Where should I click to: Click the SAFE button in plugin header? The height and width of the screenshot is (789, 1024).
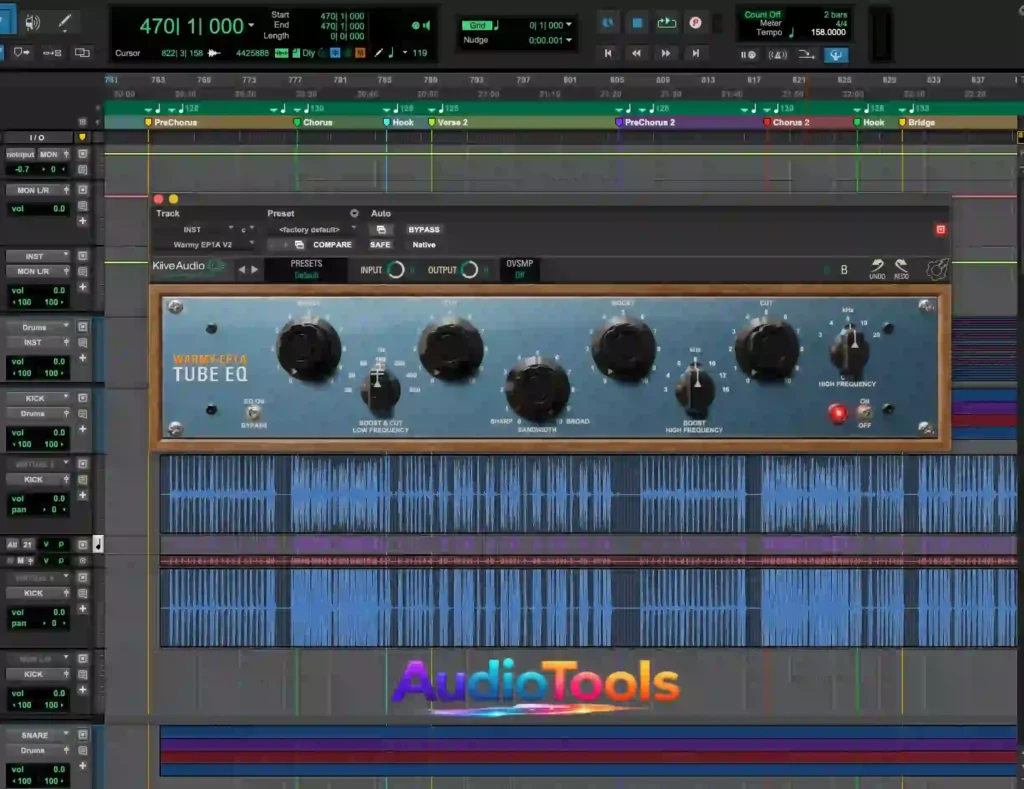pyautogui.click(x=380, y=245)
